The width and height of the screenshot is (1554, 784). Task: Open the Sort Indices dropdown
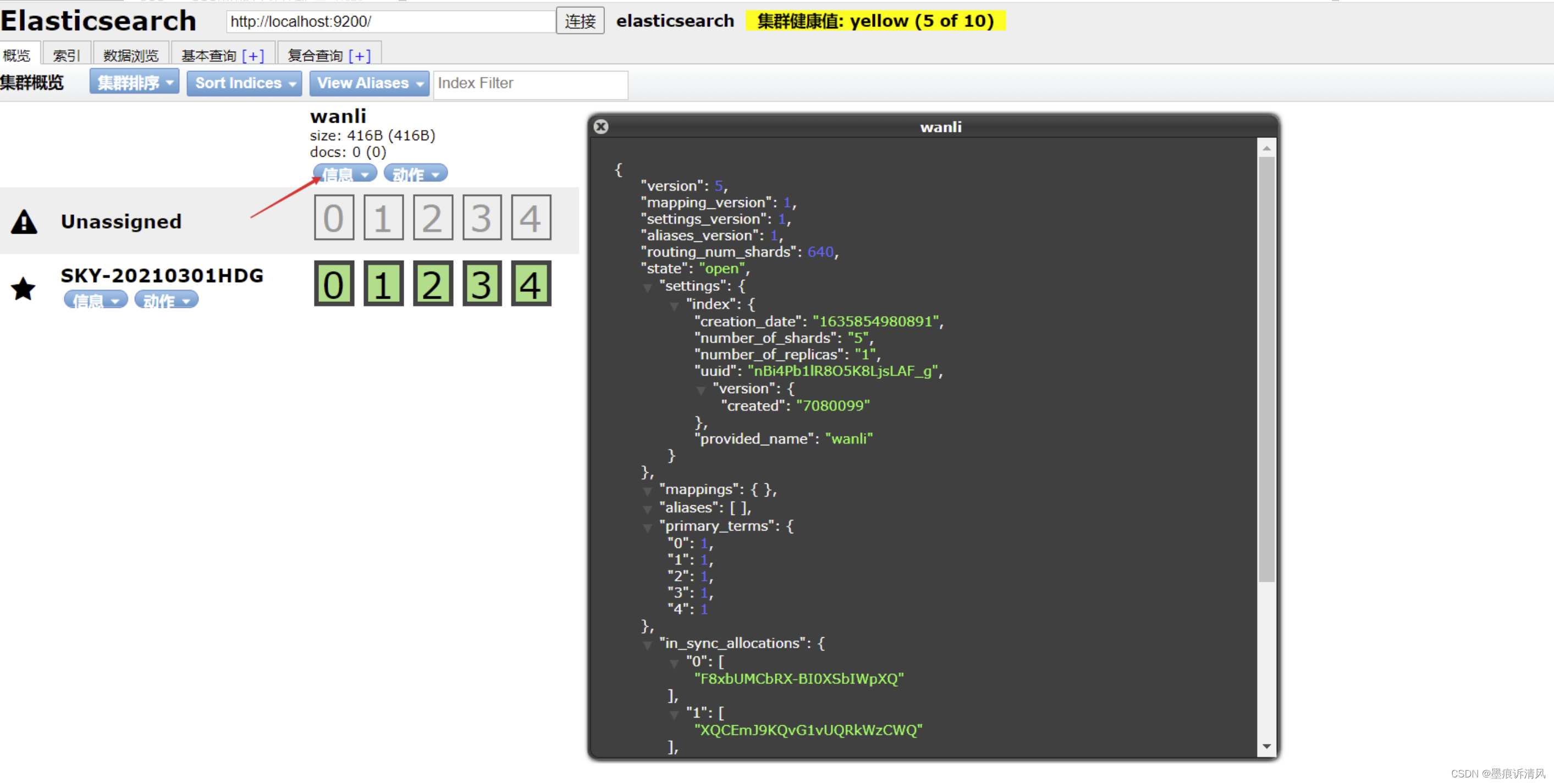click(x=244, y=83)
